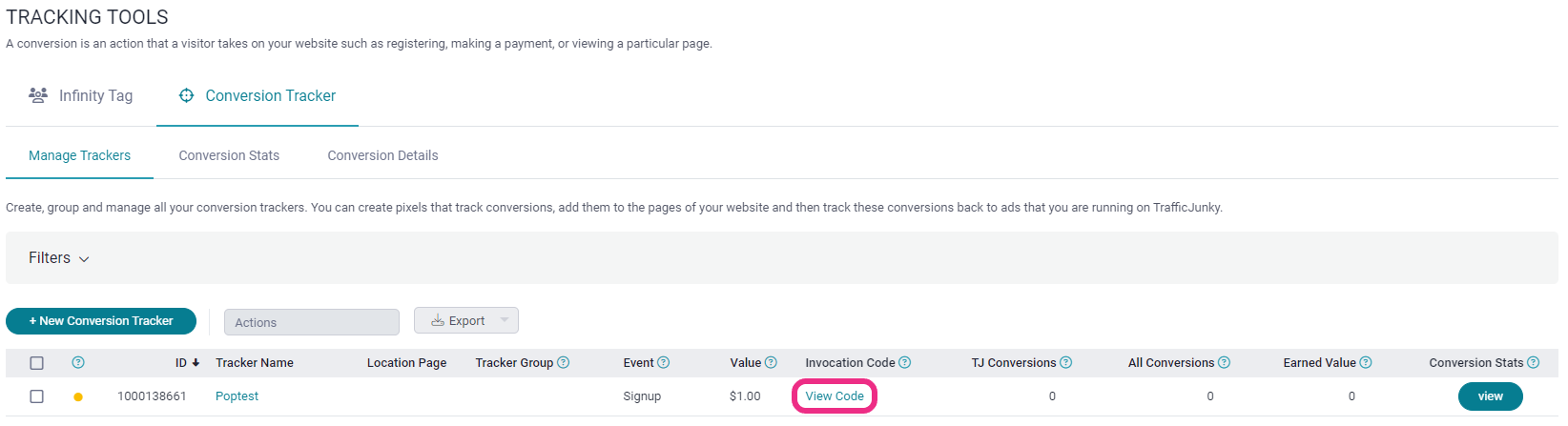This screenshot has width=1568, height=426.
Task: Check the checkbox for tracker 1000138661
Action: point(36,396)
